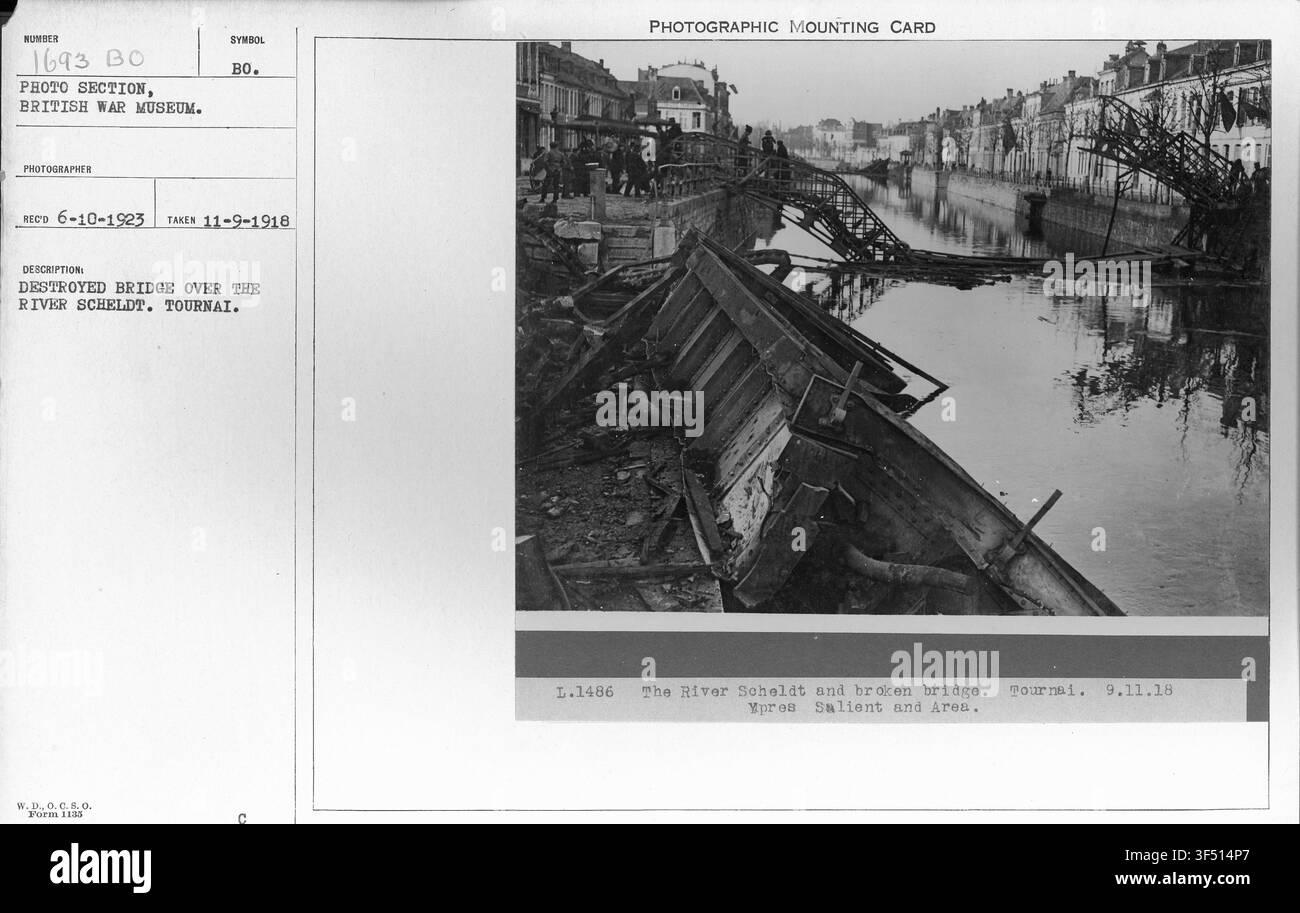The width and height of the screenshot is (1300, 913).
Task: Click the "SYMBOL" field label
Action: (x=247, y=40)
